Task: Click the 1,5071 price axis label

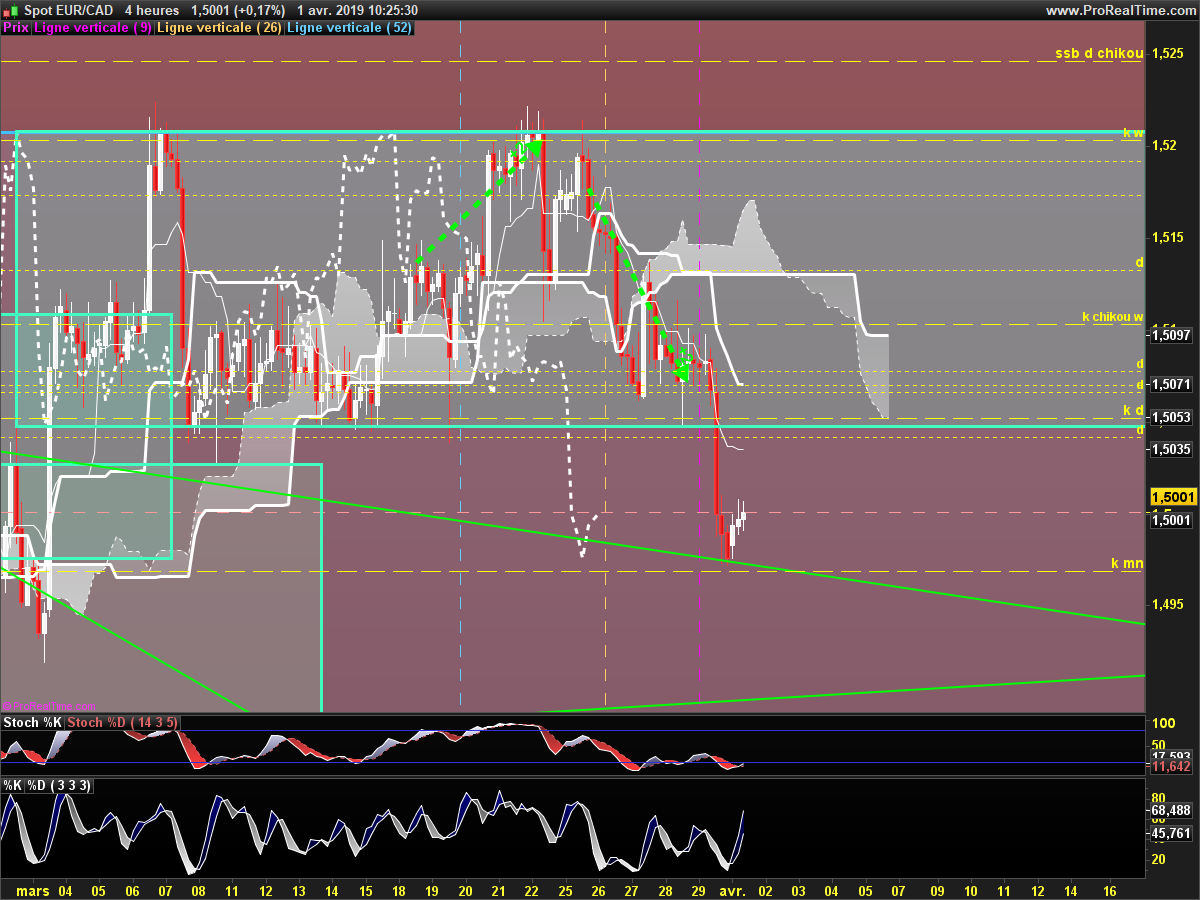Action: [x=1171, y=384]
